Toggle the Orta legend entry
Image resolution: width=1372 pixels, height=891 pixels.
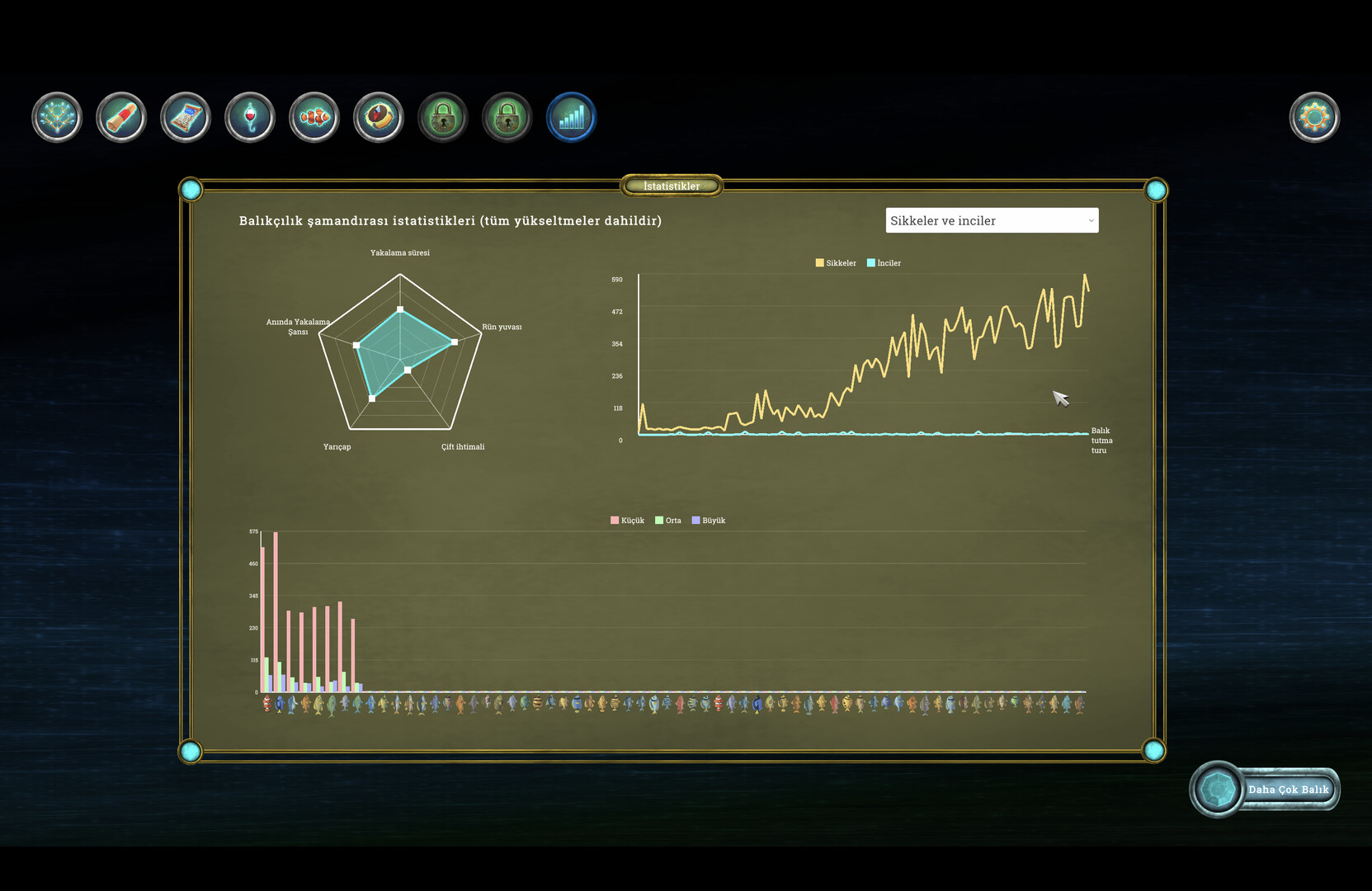(x=668, y=521)
